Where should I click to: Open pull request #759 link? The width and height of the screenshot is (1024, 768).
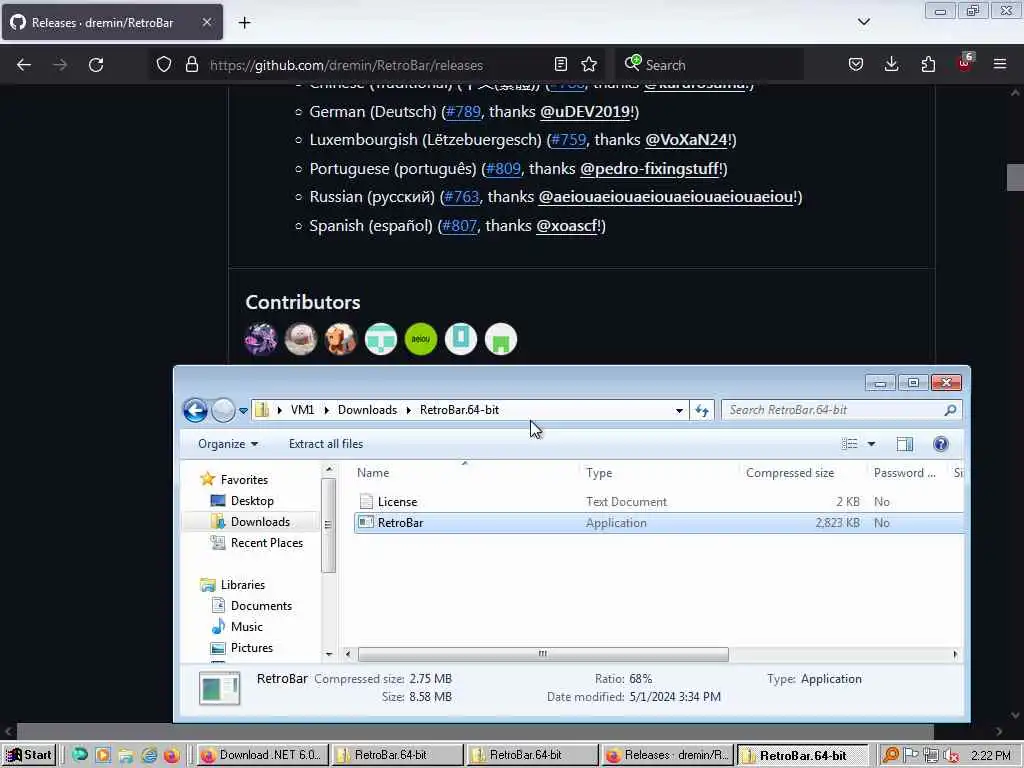pyautogui.click(x=569, y=140)
